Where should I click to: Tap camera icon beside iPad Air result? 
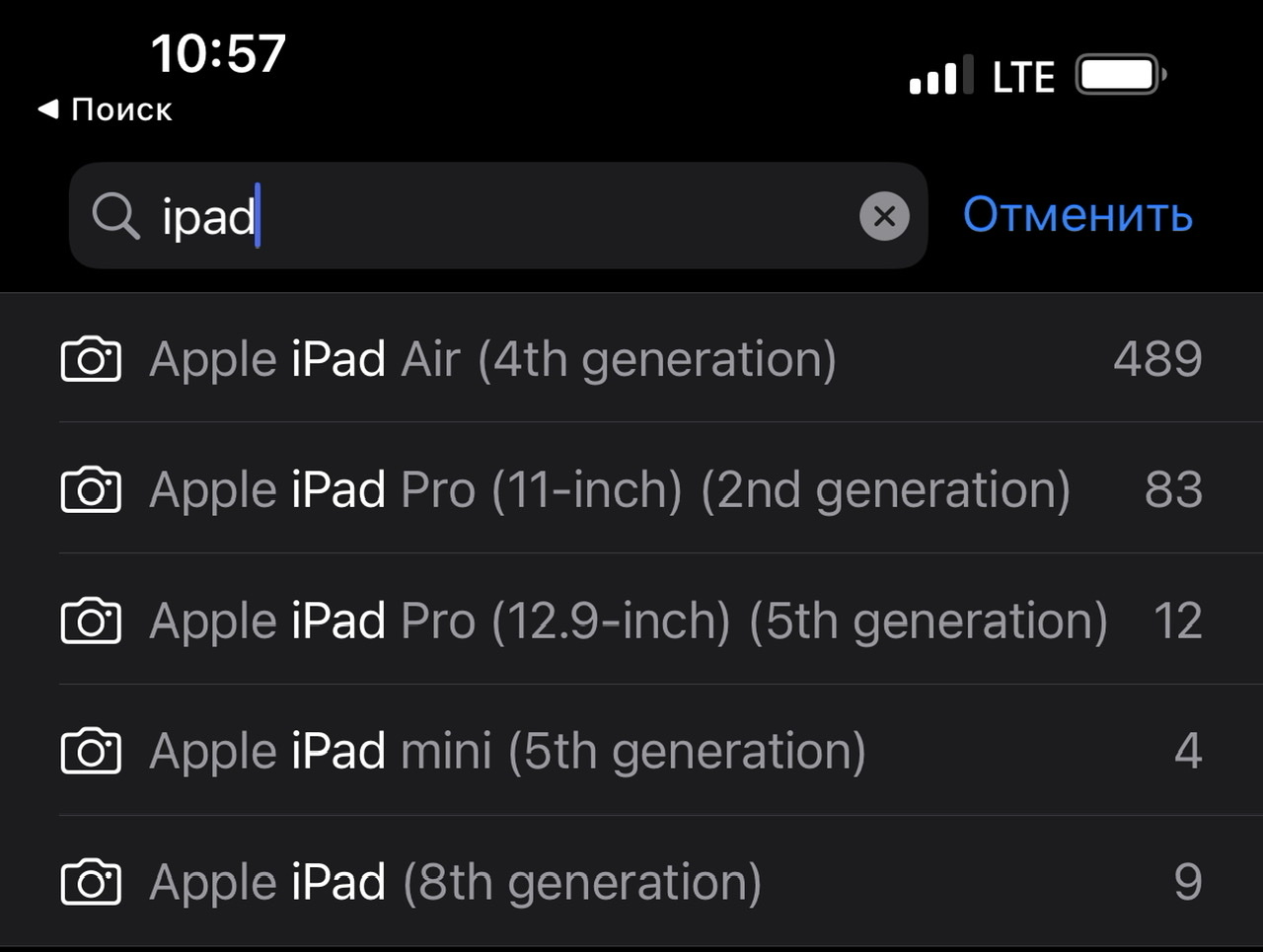pos(91,359)
